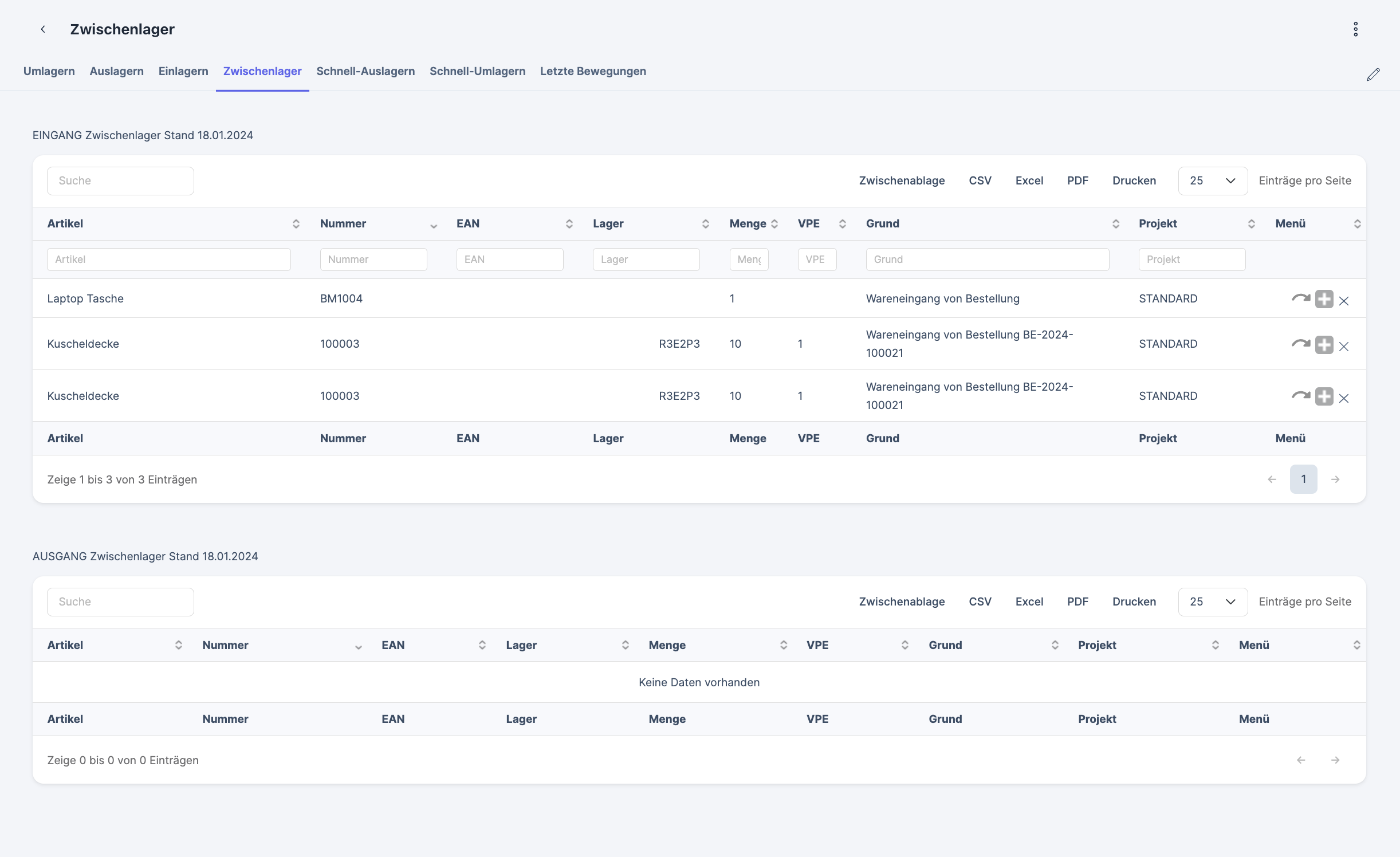The width and height of the screenshot is (1400, 857).
Task: Click the Grund filter field
Action: (987, 260)
